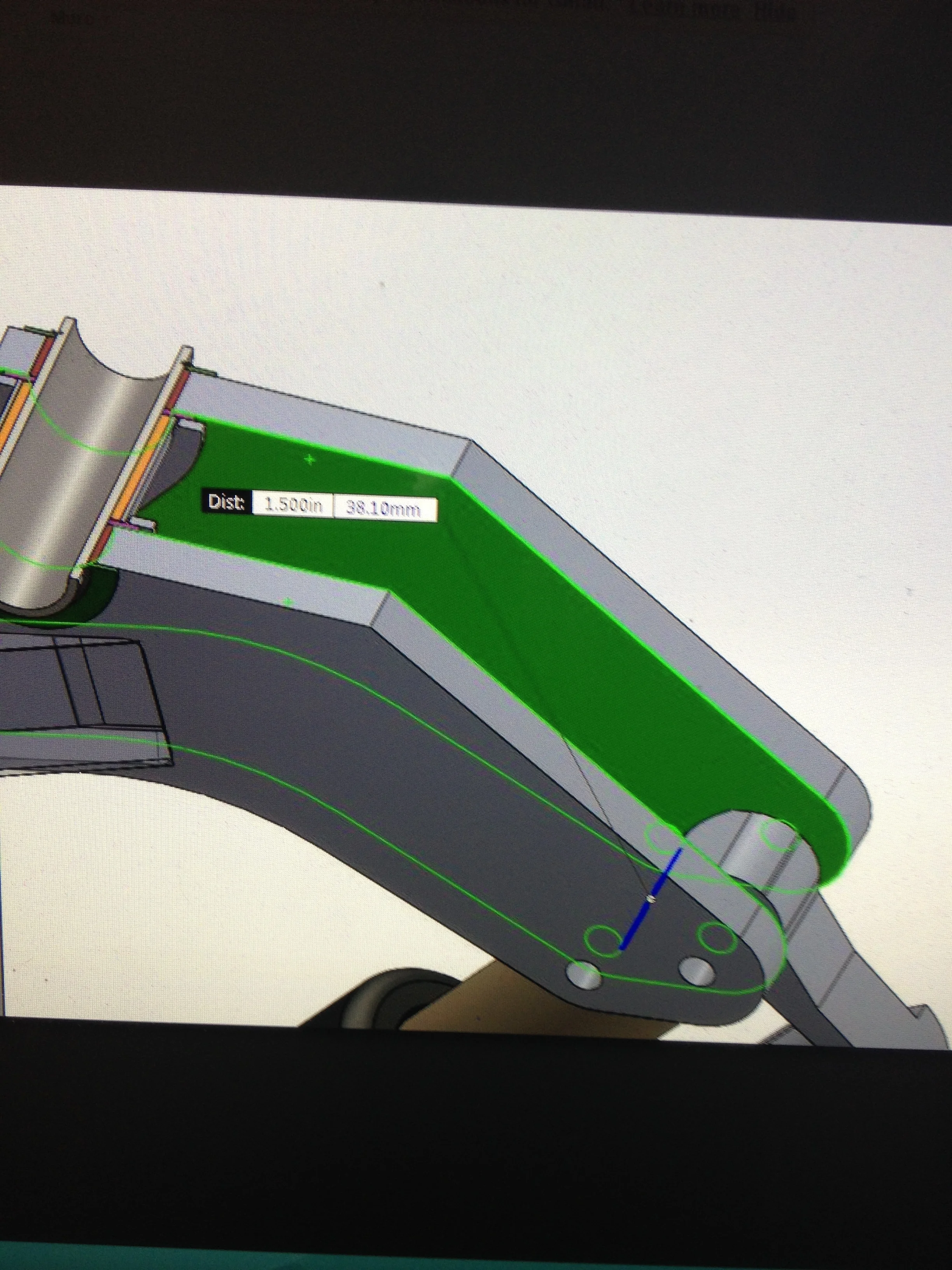Image resolution: width=952 pixels, height=1270 pixels.
Task: Select the left gray hole in lower plate
Action: [x=584, y=975]
